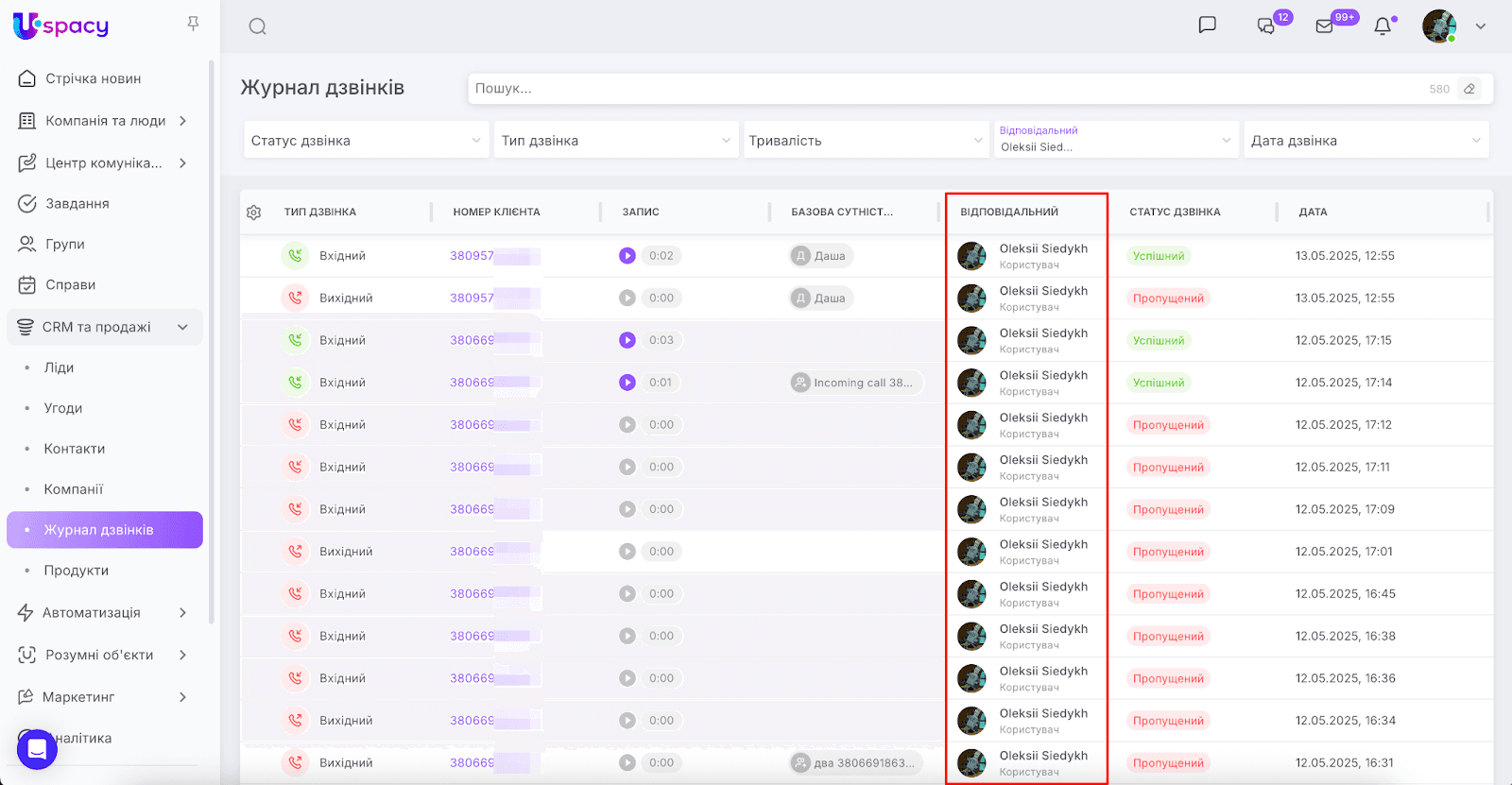Image resolution: width=1512 pixels, height=785 pixels.
Task: Click the client number in the first row
Action: [x=472, y=256]
